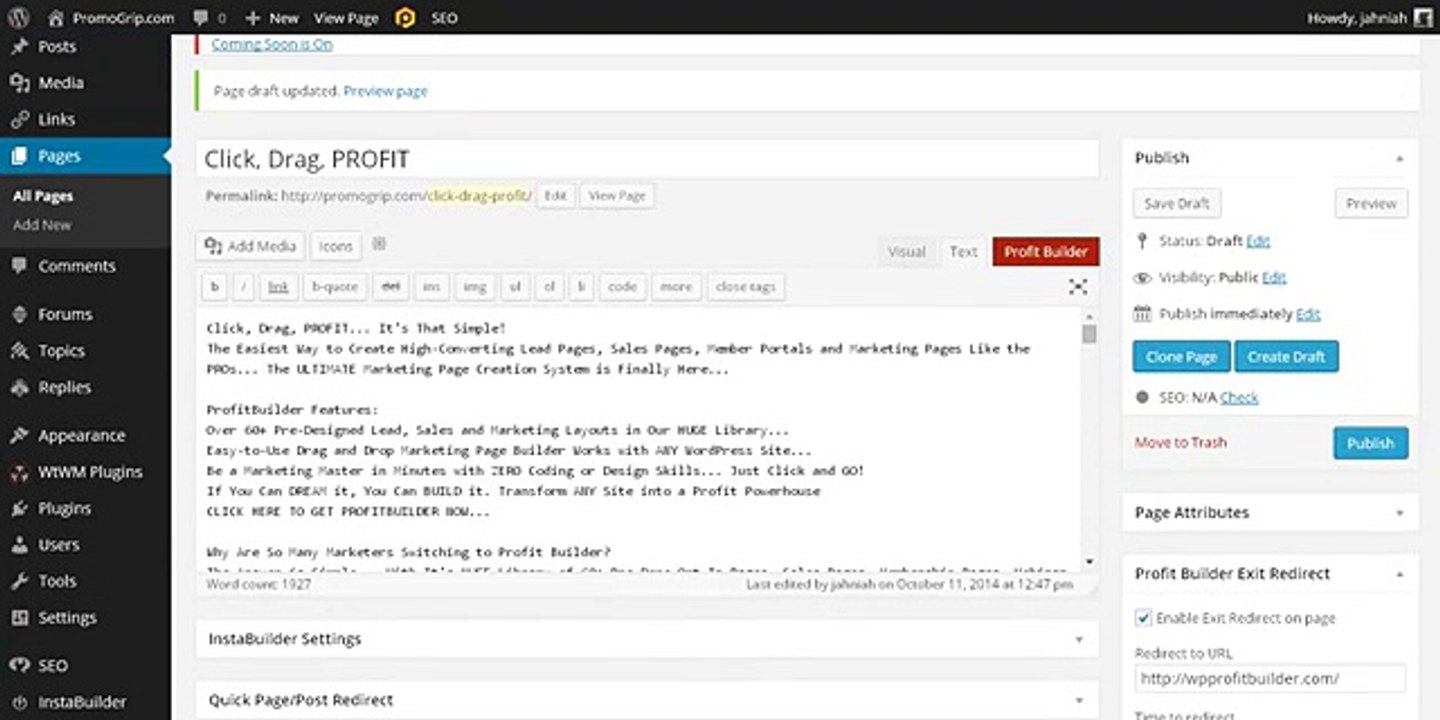Click Edit link next to Status: Draft
The width and height of the screenshot is (1440, 720).
coord(1258,241)
